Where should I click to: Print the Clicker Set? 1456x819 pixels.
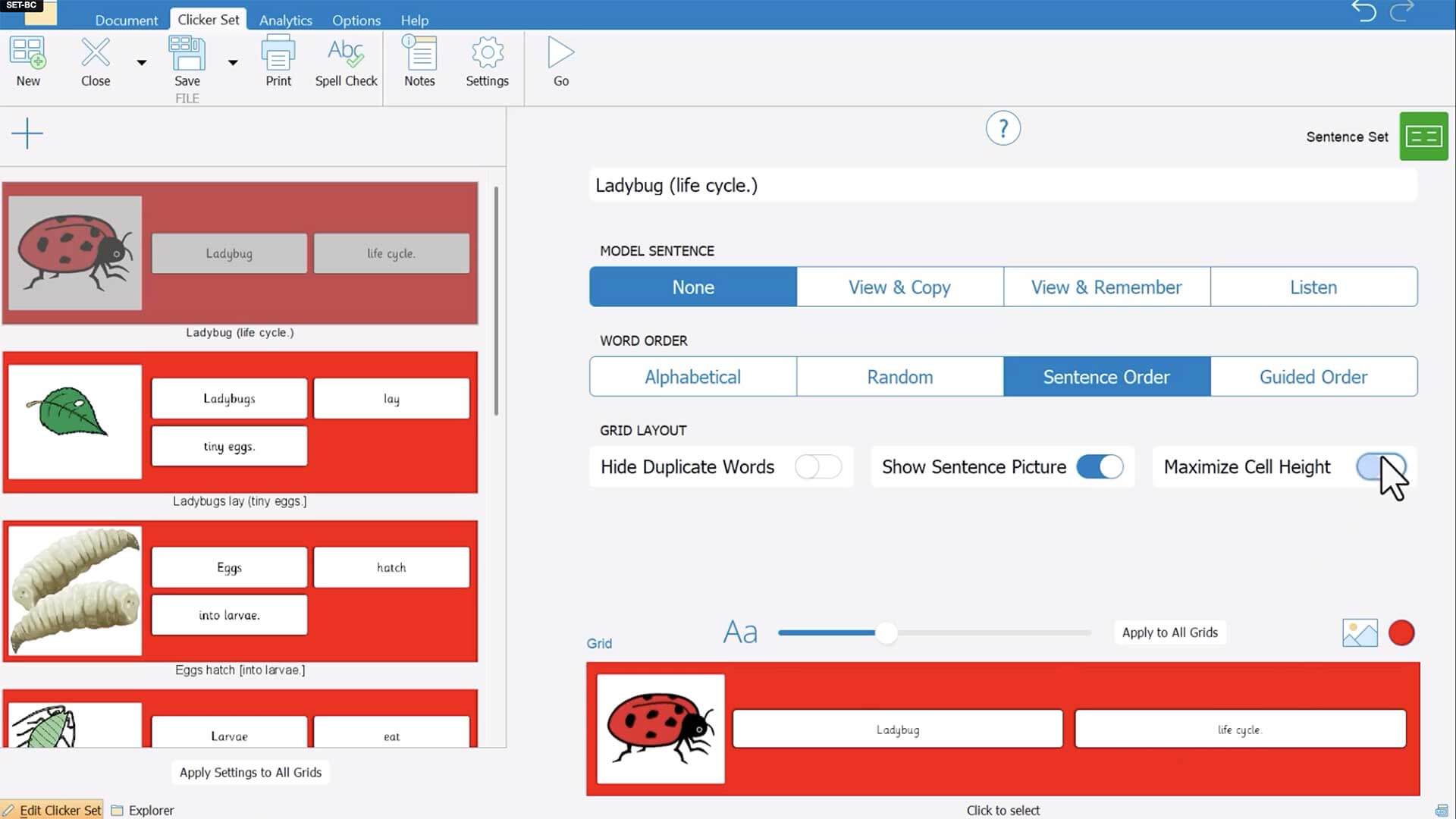pyautogui.click(x=278, y=61)
